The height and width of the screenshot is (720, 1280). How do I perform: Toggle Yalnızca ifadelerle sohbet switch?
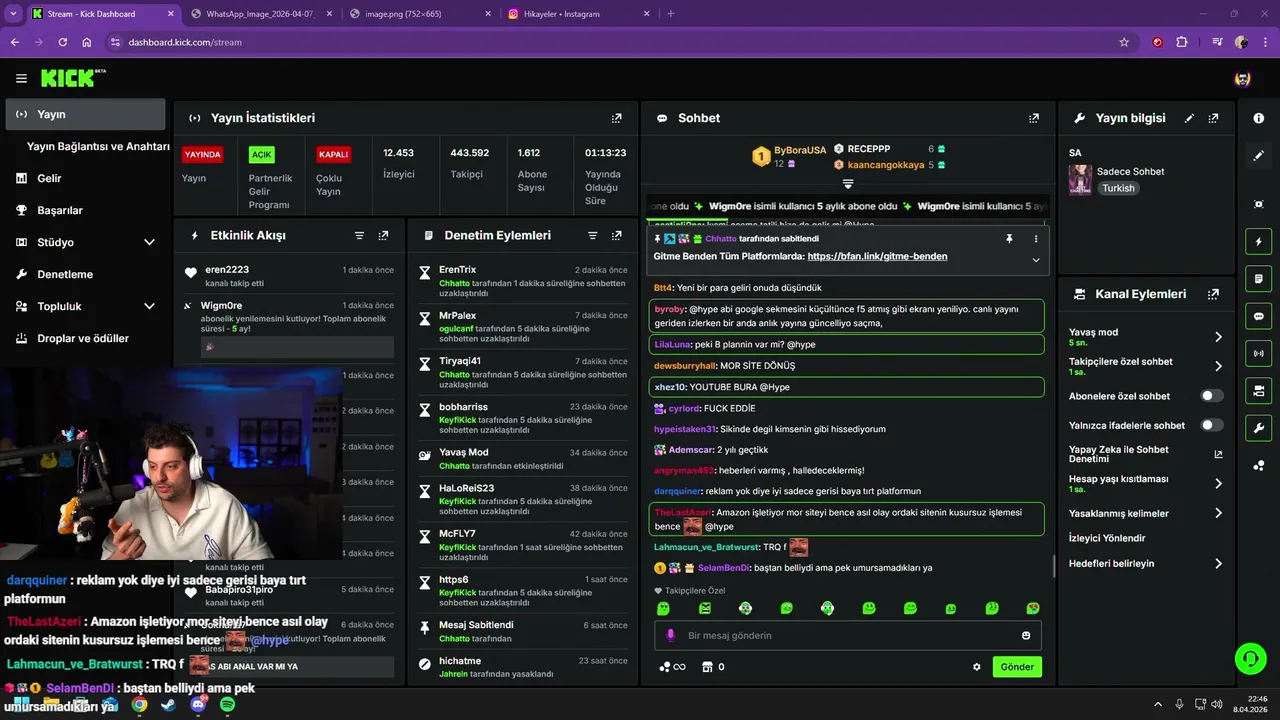[1212, 425]
